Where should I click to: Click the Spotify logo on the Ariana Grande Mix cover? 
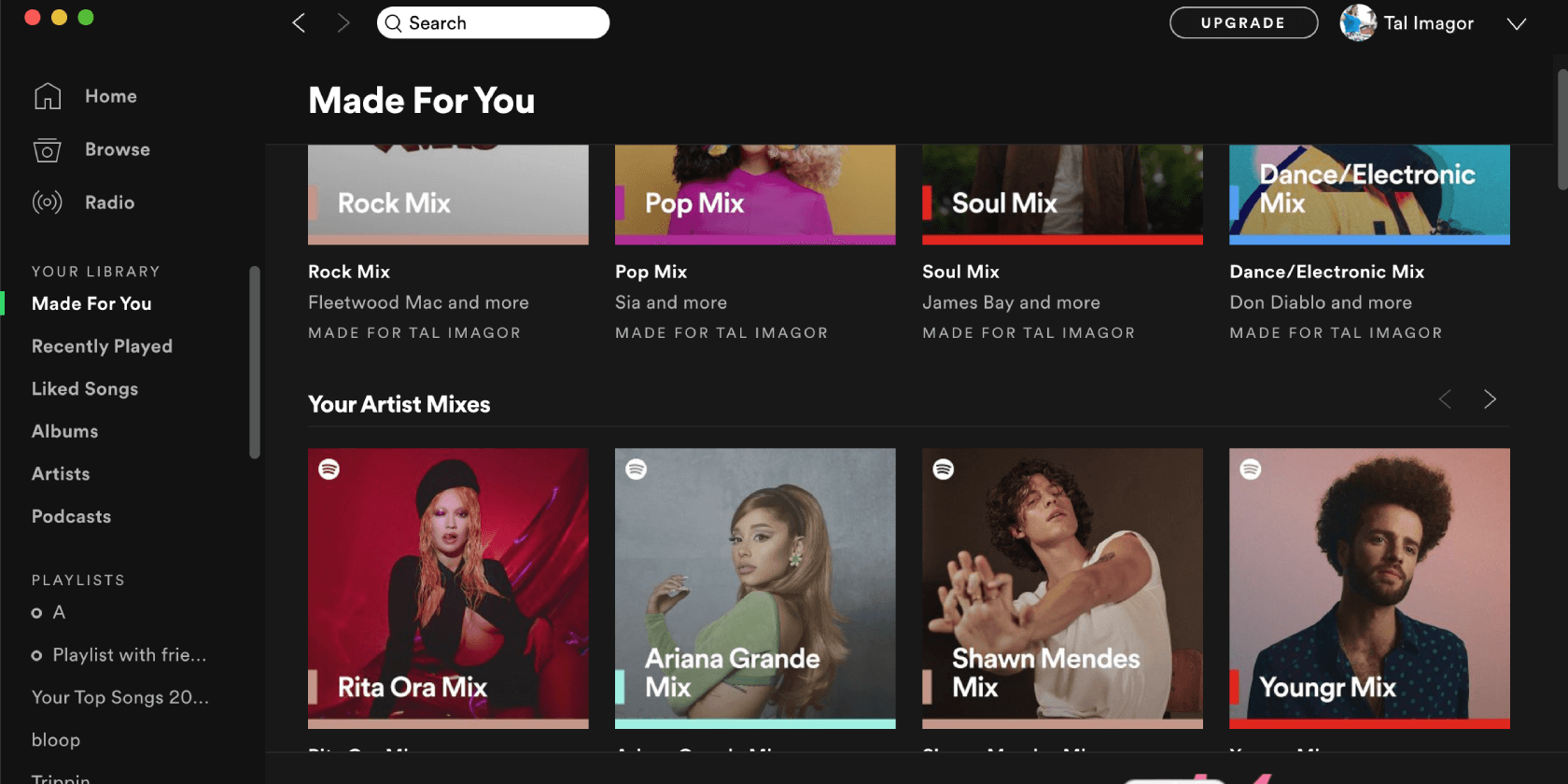(x=636, y=469)
